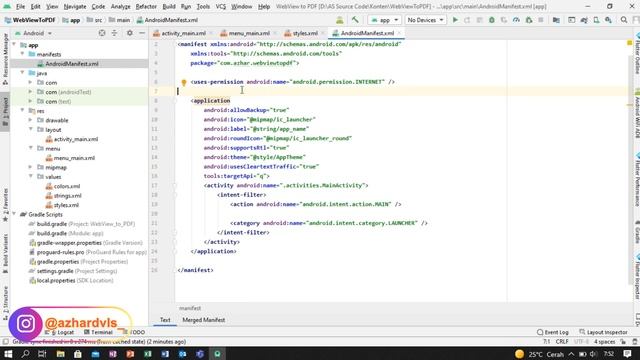Open the app run configuration dropdown
Image resolution: width=640 pixels, height=360 pixels.
coord(384,20)
